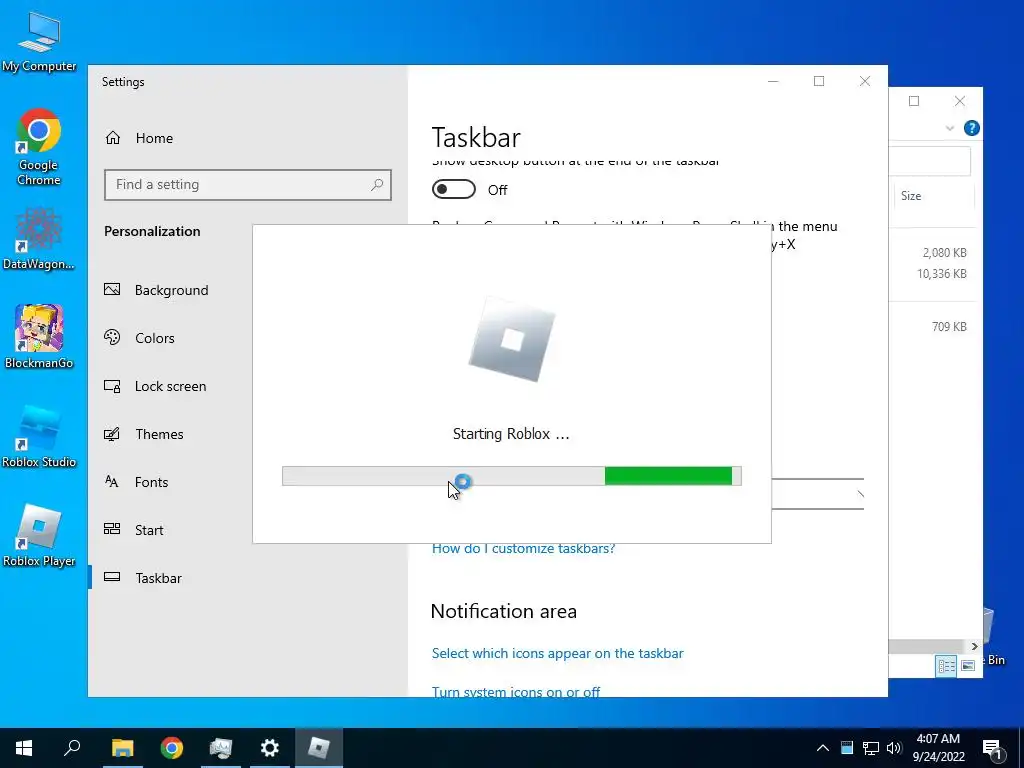Open My Computer desktop icon
Image resolution: width=1024 pixels, height=768 pixels.
pos(39,41)
